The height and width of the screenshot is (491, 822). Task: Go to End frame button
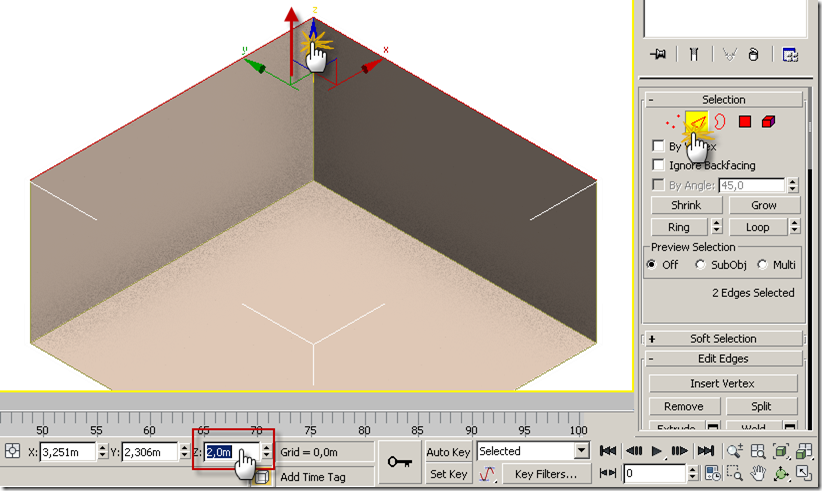point(706,451)
